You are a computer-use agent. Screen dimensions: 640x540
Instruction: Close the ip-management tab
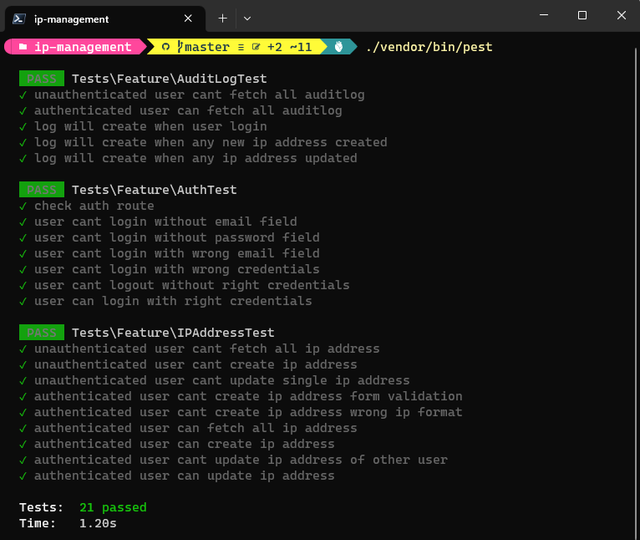tap(188, 19)
